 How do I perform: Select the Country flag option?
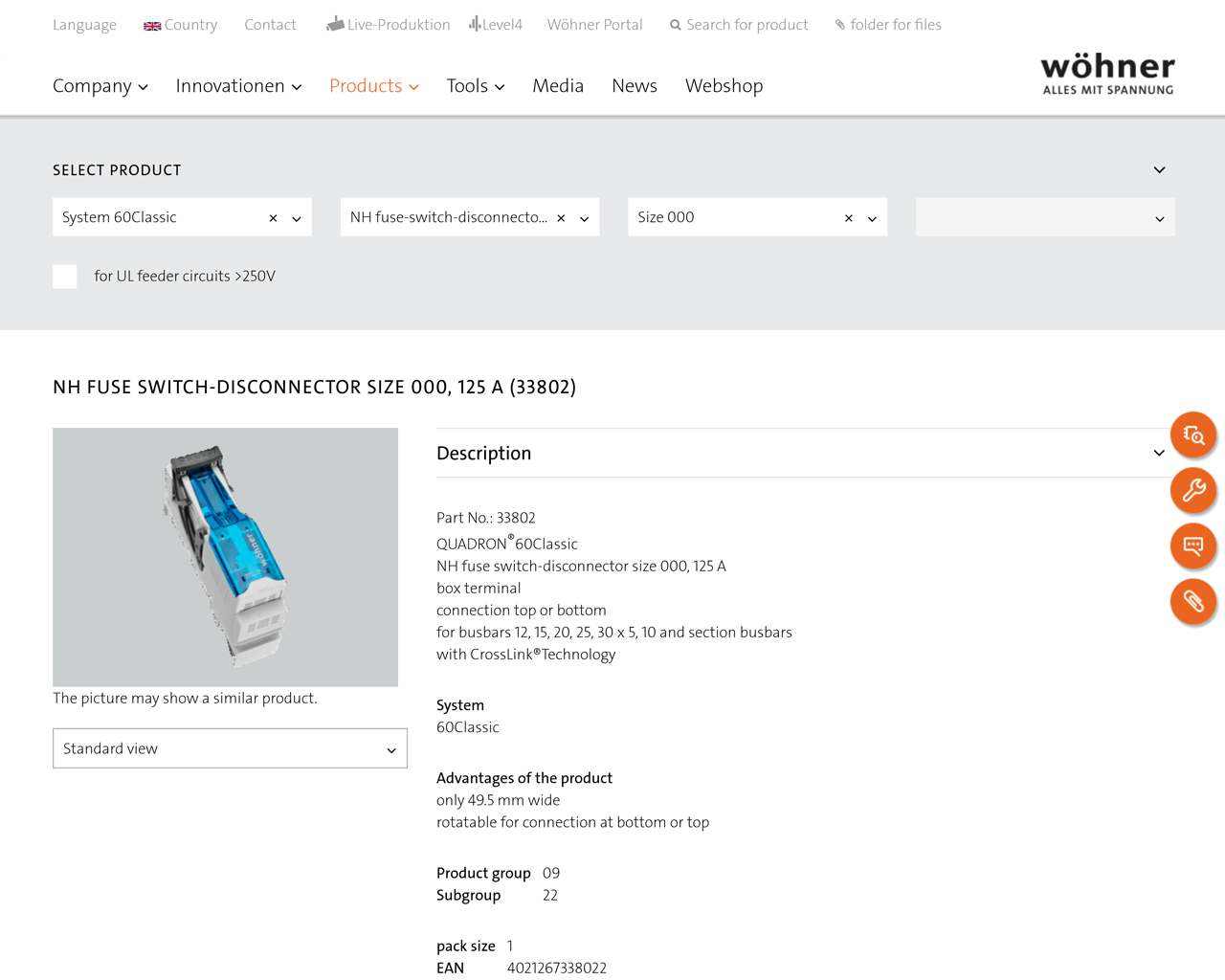click(x=181, y=25)
